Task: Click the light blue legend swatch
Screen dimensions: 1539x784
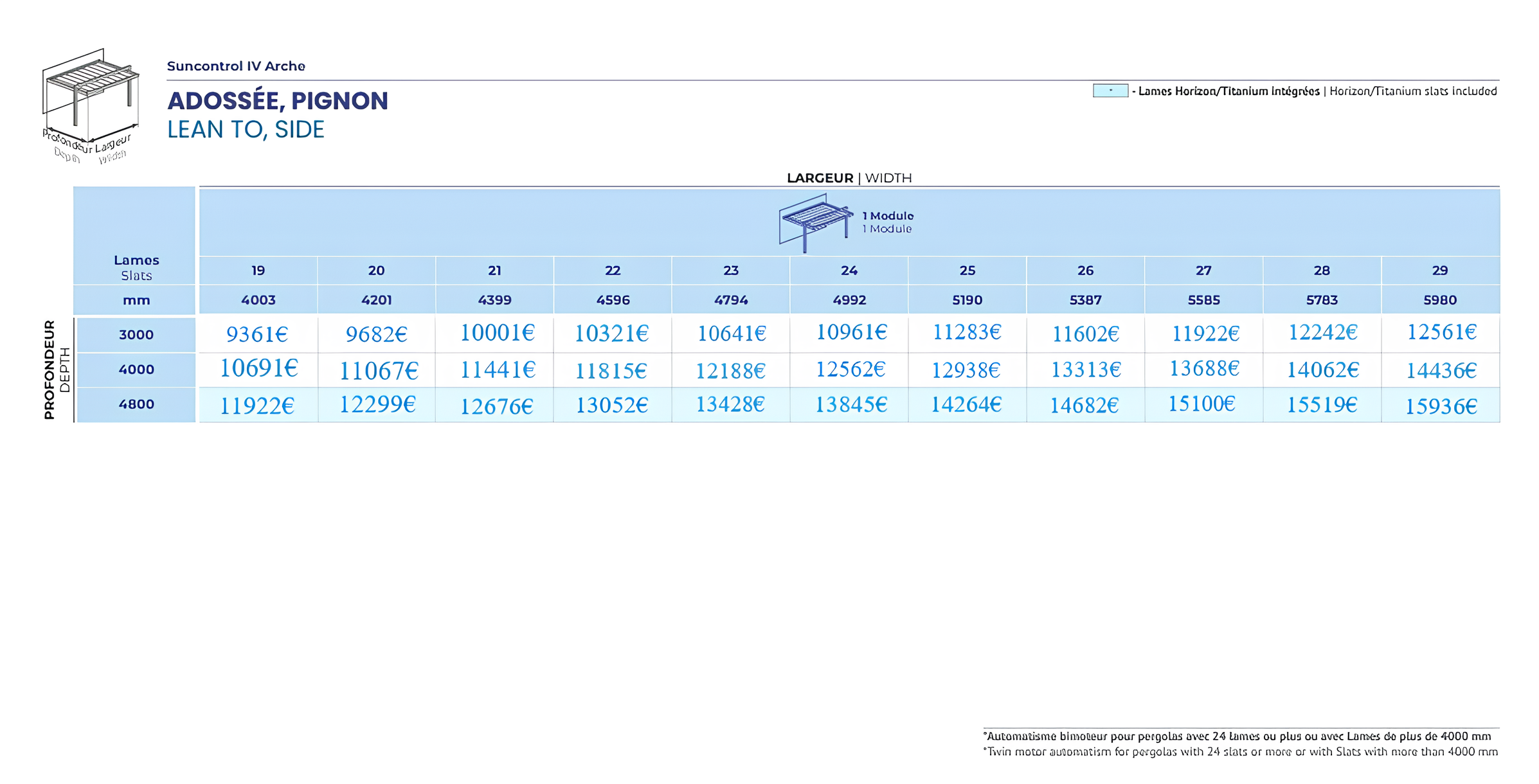Action: tap(1110, 91)
